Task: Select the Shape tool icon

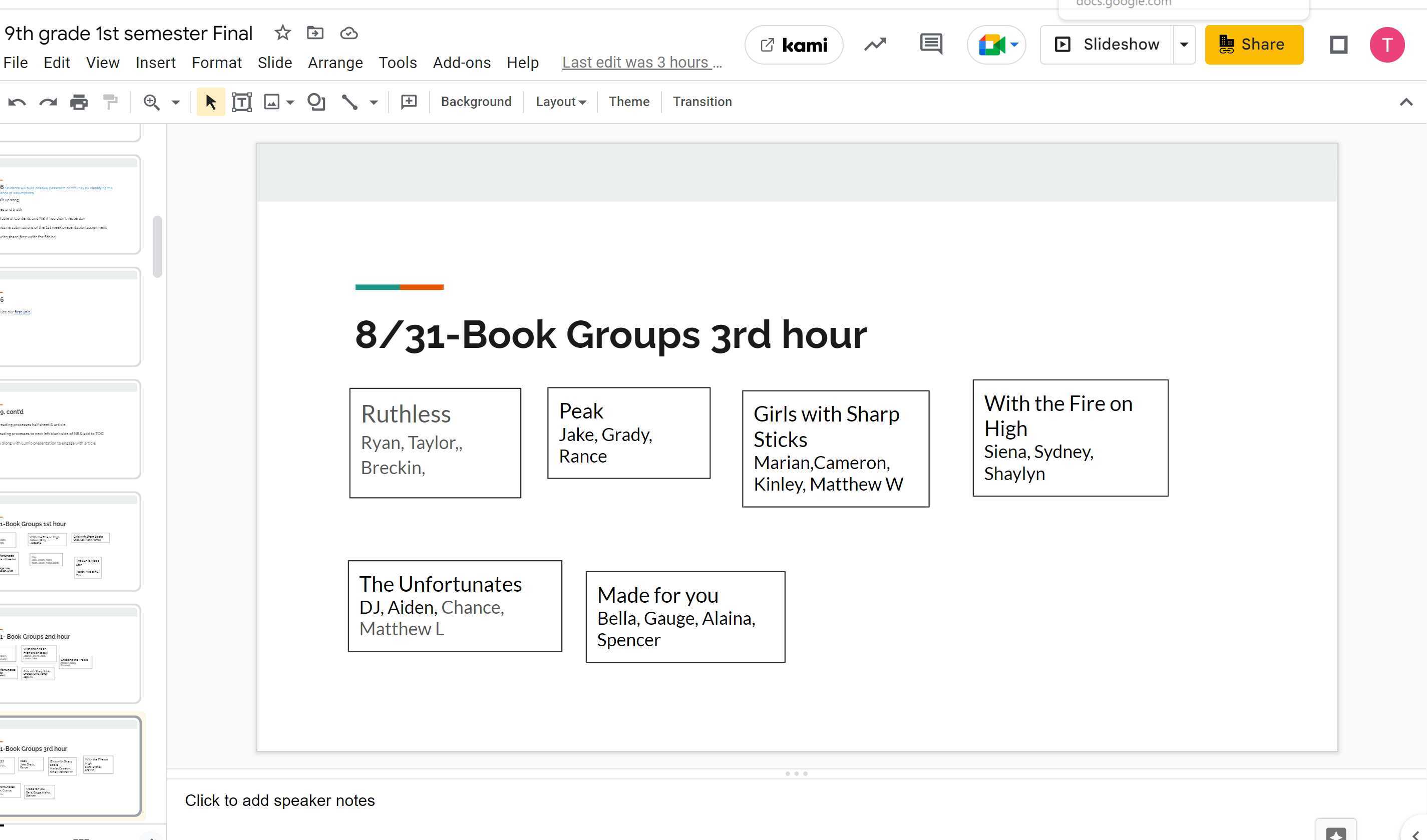Action: pos(316,103)
